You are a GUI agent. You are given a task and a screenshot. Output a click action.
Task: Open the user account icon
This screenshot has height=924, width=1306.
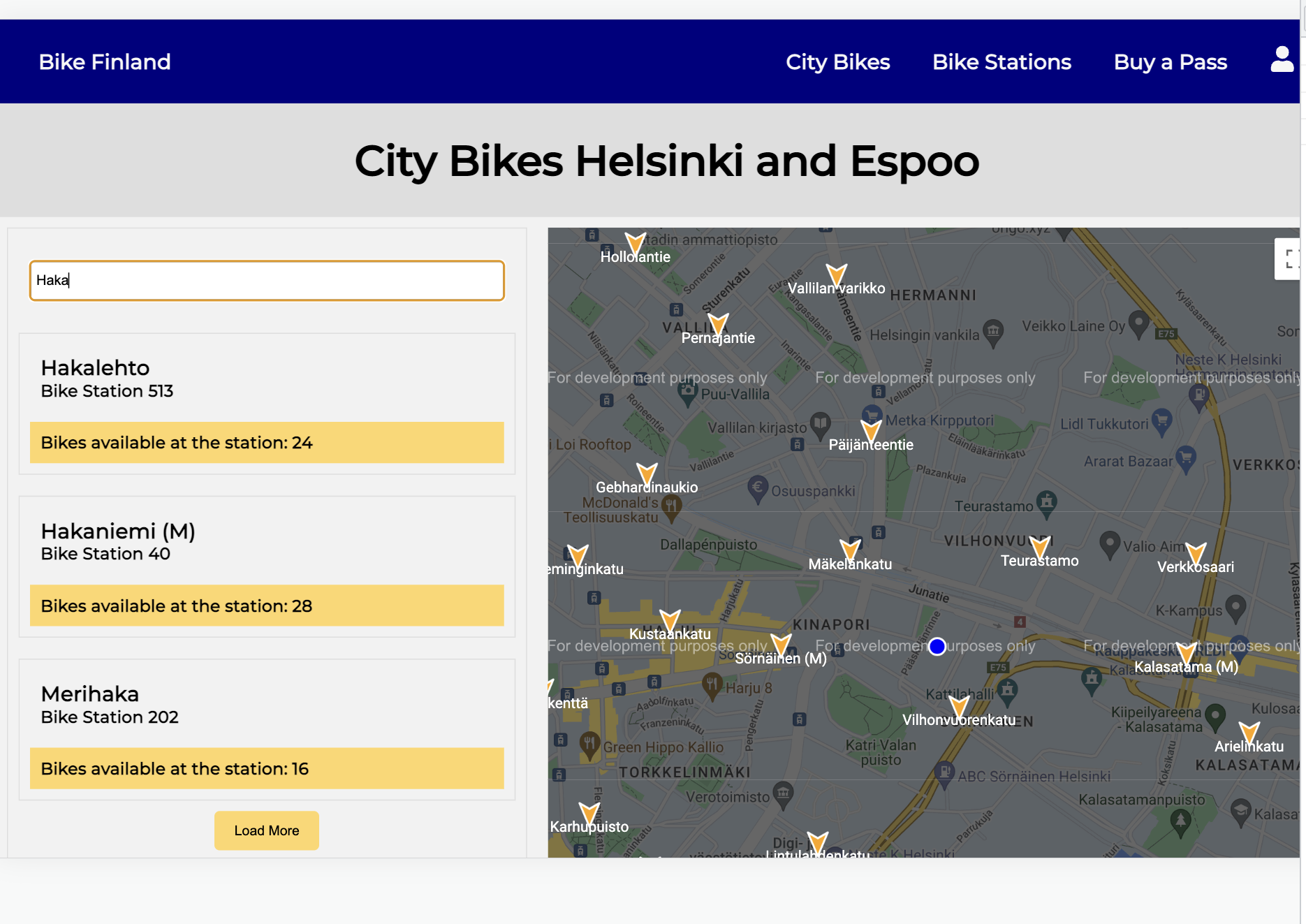point(1282,60)
